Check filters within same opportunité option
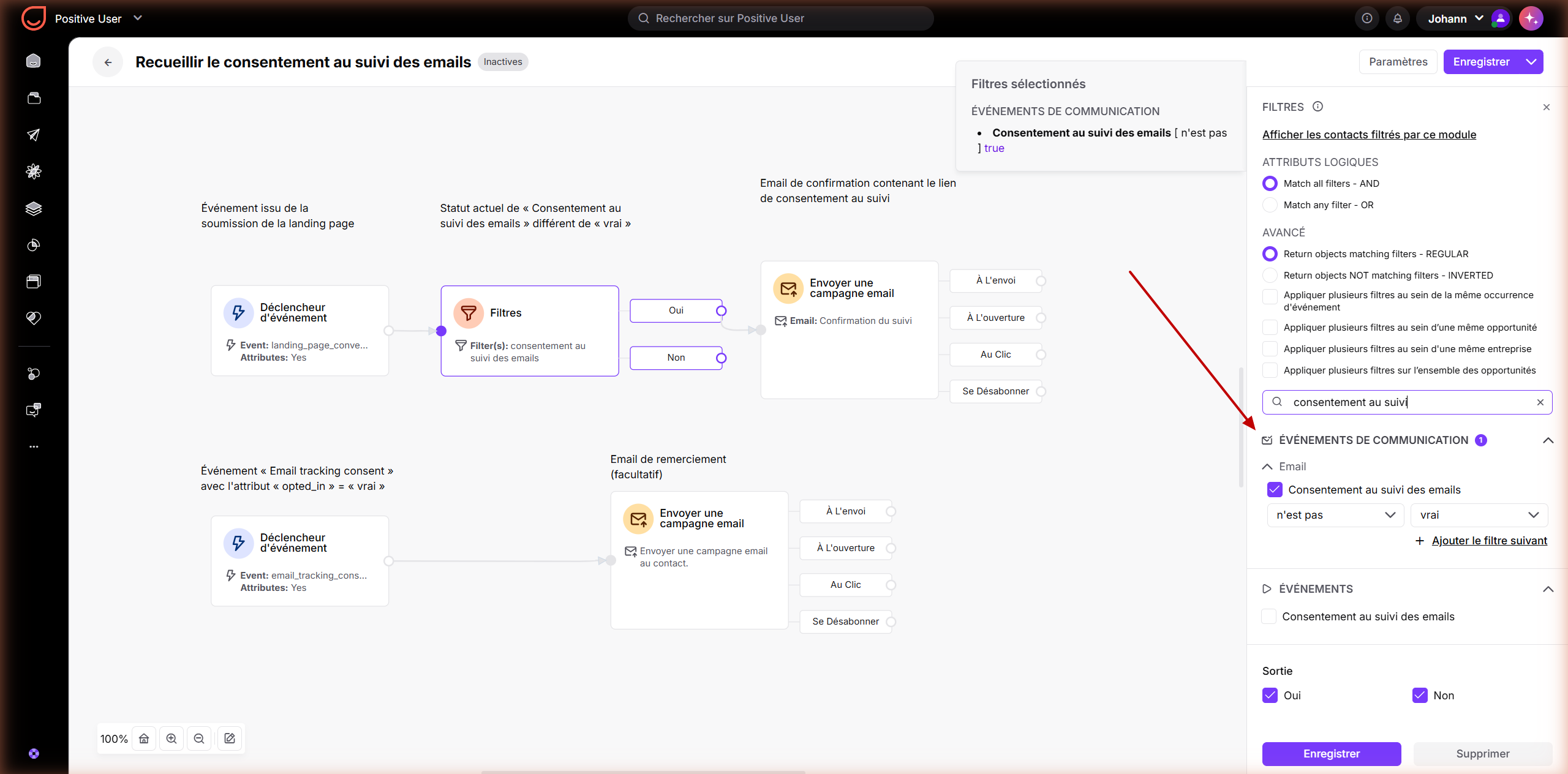The image size is (1568, 774). click(1270, 328)
